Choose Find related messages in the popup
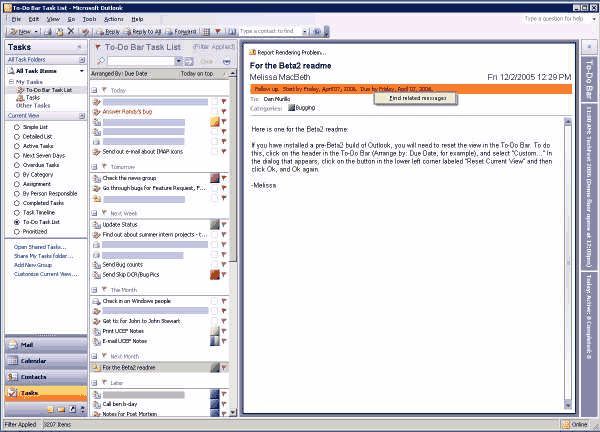This screenshot has width=600, height=432. (x=417, y=98)
